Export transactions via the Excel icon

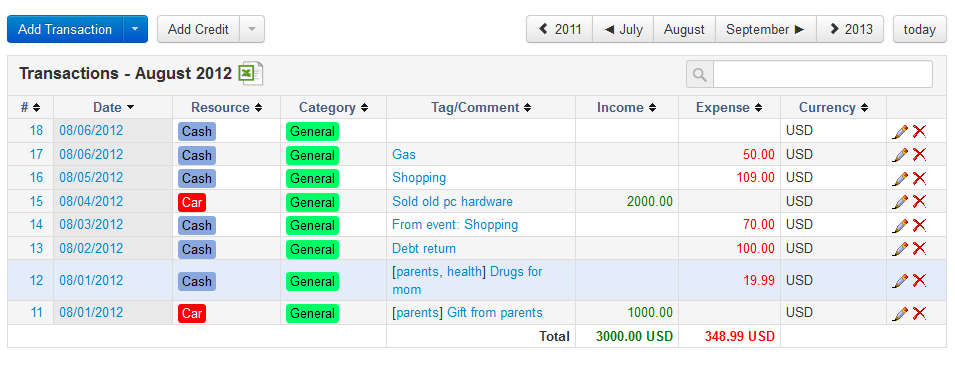pos(250,74)
